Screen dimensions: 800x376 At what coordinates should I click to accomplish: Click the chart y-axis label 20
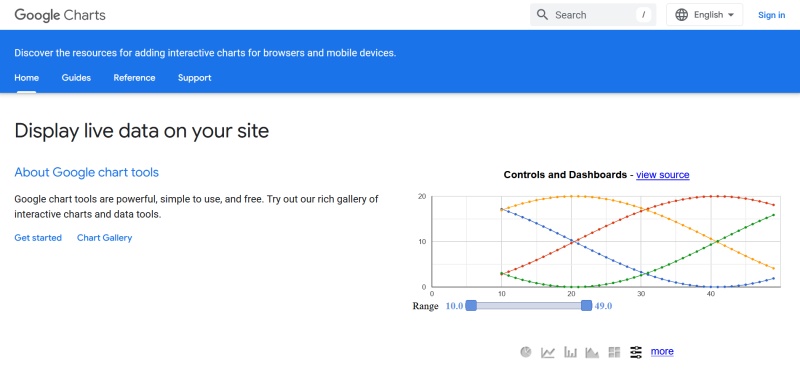point(422,196)
